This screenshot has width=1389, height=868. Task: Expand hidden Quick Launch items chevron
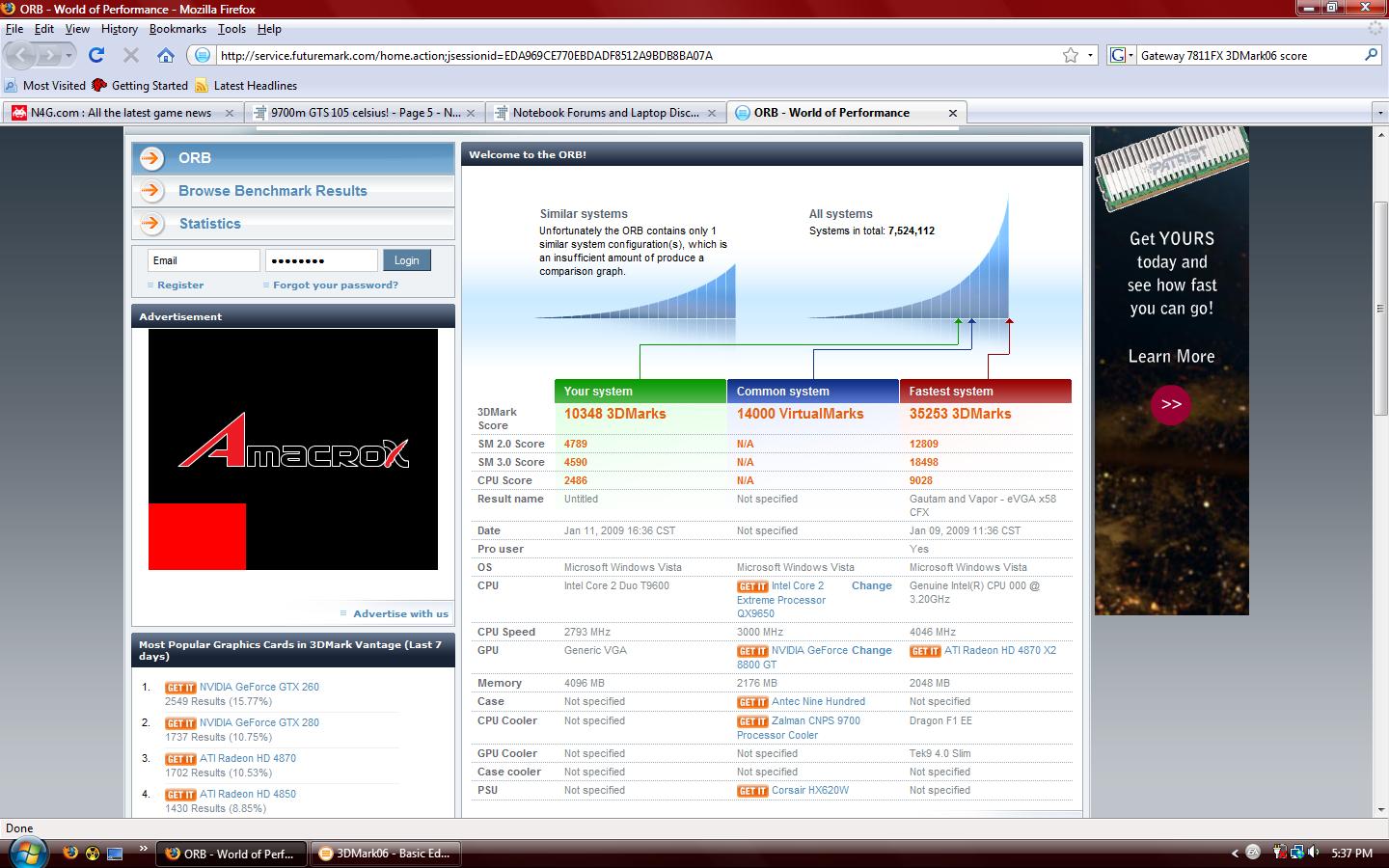(144, 849)
